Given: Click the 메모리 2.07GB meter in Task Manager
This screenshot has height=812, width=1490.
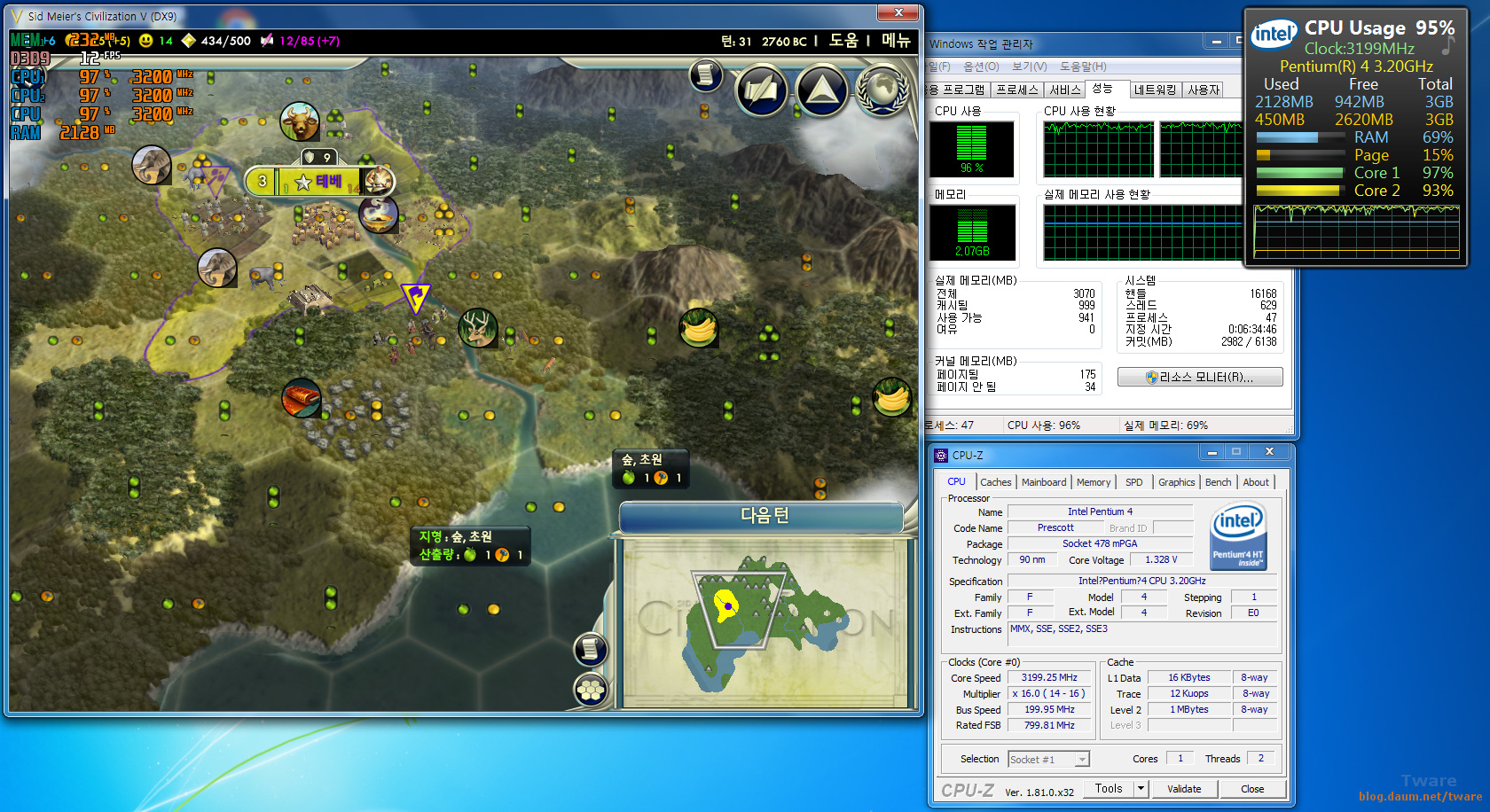Looking at the screenshot, I should coord(972,232).
